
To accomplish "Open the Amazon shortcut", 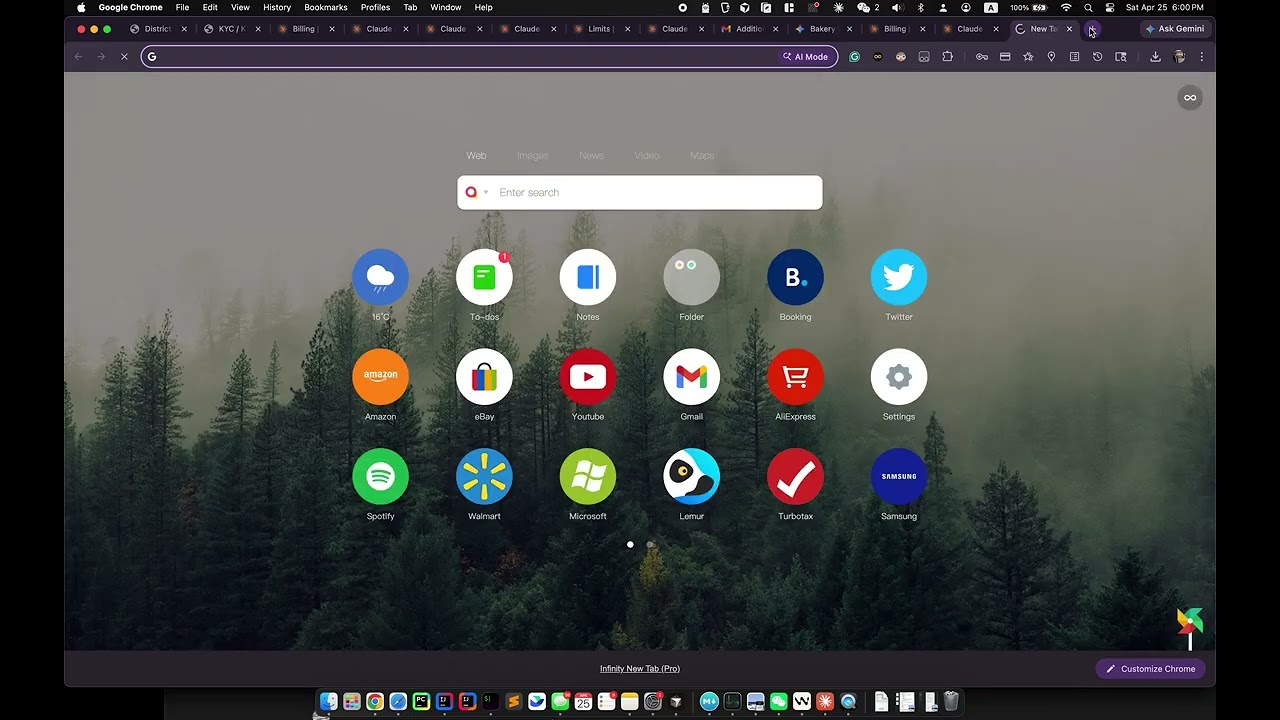I will [x=380, y=377].
